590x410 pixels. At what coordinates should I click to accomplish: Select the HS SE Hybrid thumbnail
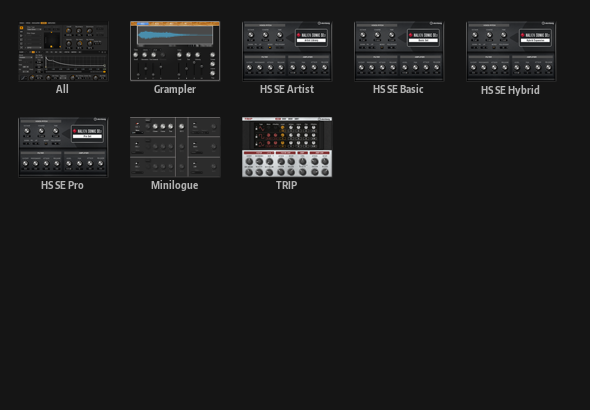511,51
